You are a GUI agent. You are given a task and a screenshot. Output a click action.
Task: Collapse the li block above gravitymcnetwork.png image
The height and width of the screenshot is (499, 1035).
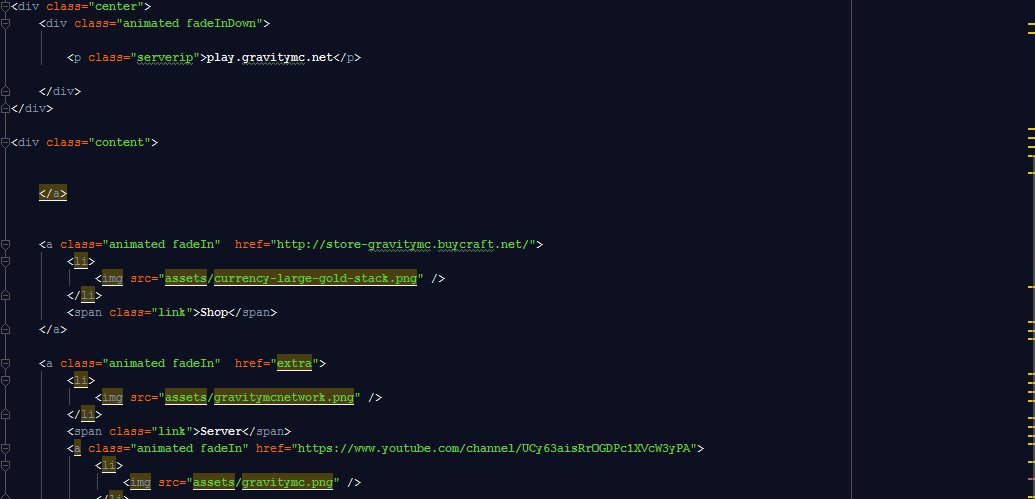[5, 380]
